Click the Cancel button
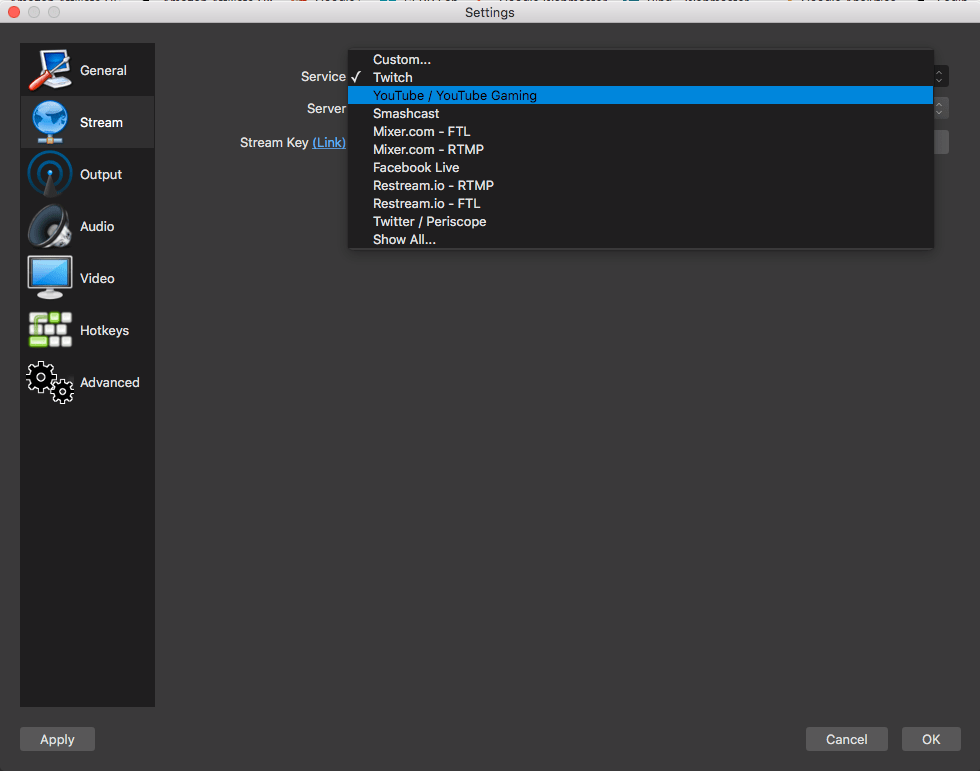Image resolution: width=980 pixels, height=771 pixels. click(846, 739)
